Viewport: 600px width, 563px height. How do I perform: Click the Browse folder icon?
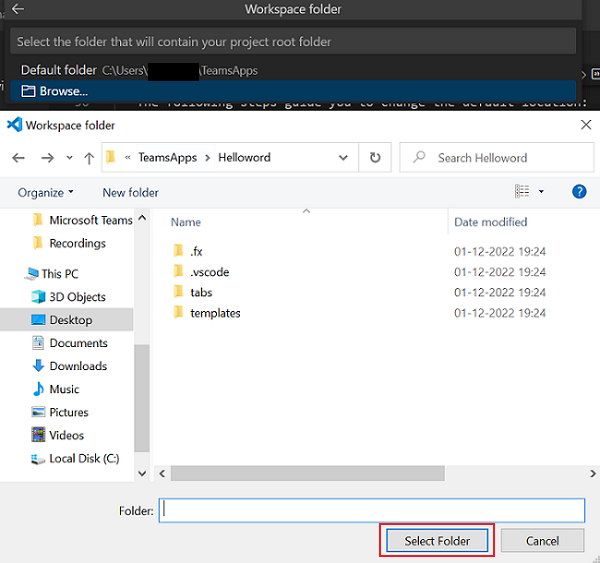pyautogui.click(x=28, y=91)
